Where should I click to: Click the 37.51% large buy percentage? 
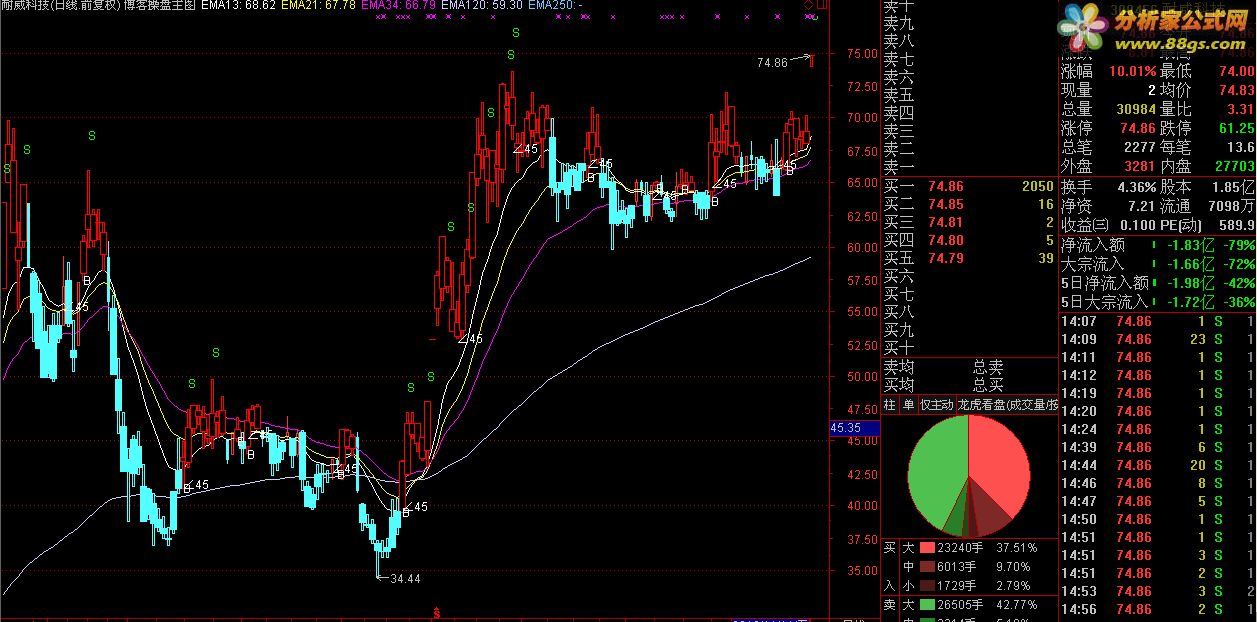click(1017, 548)
